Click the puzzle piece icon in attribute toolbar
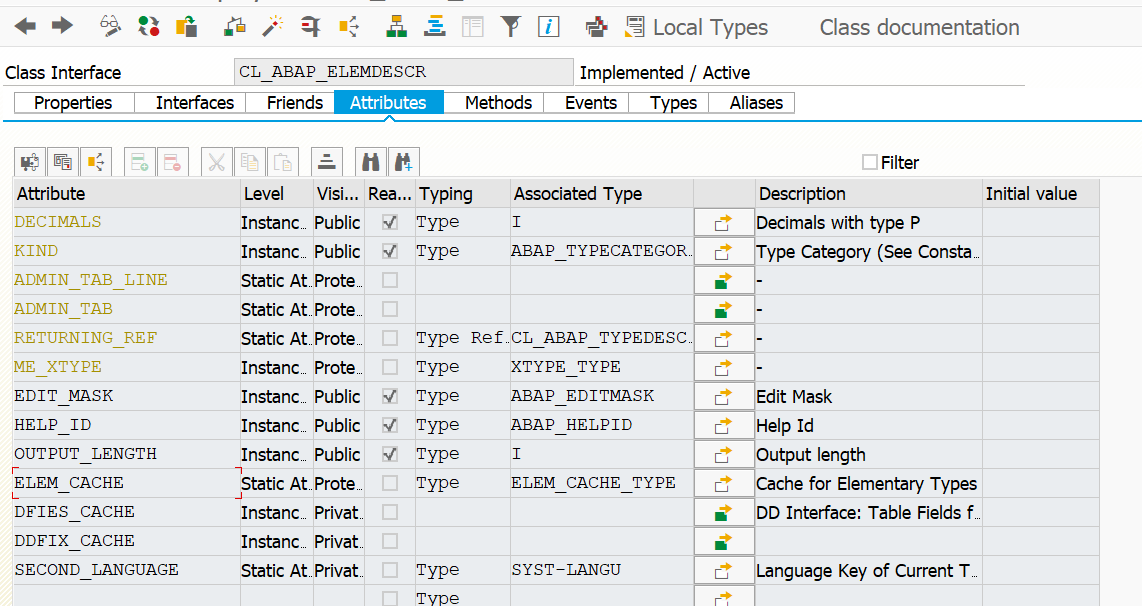Viewport: 1142px width, 606px height. click(30, 162)
